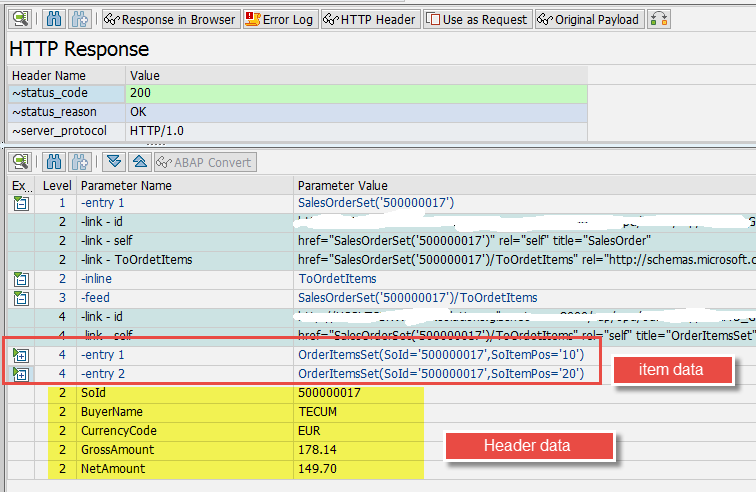Collapse the -inline node
Viewport: 756px width, 492px height.
20,279
